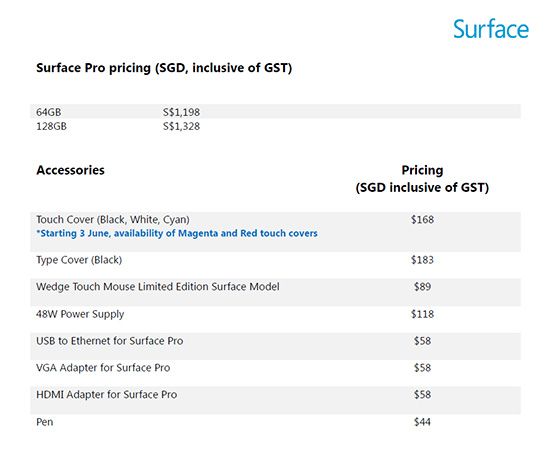Click the Accessories column heading
Image resolution: width=550 pixels, height=454 pixels.
pos(71,170)
